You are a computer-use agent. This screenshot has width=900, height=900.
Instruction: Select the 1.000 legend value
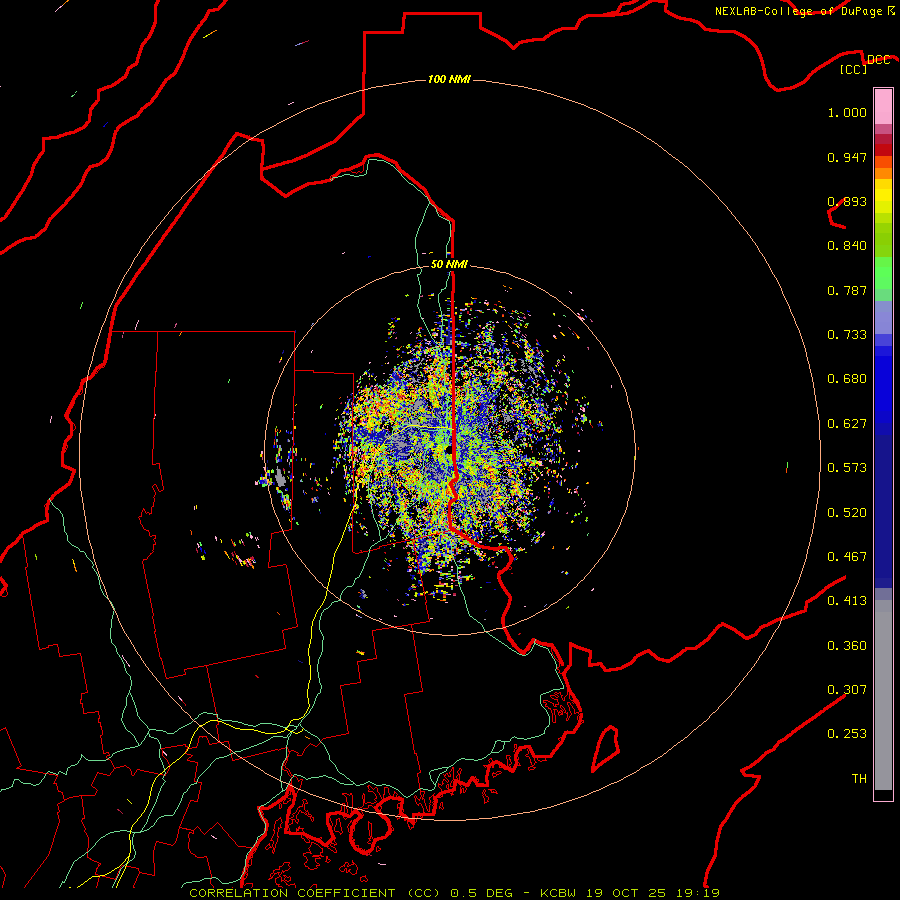[847, 112]
